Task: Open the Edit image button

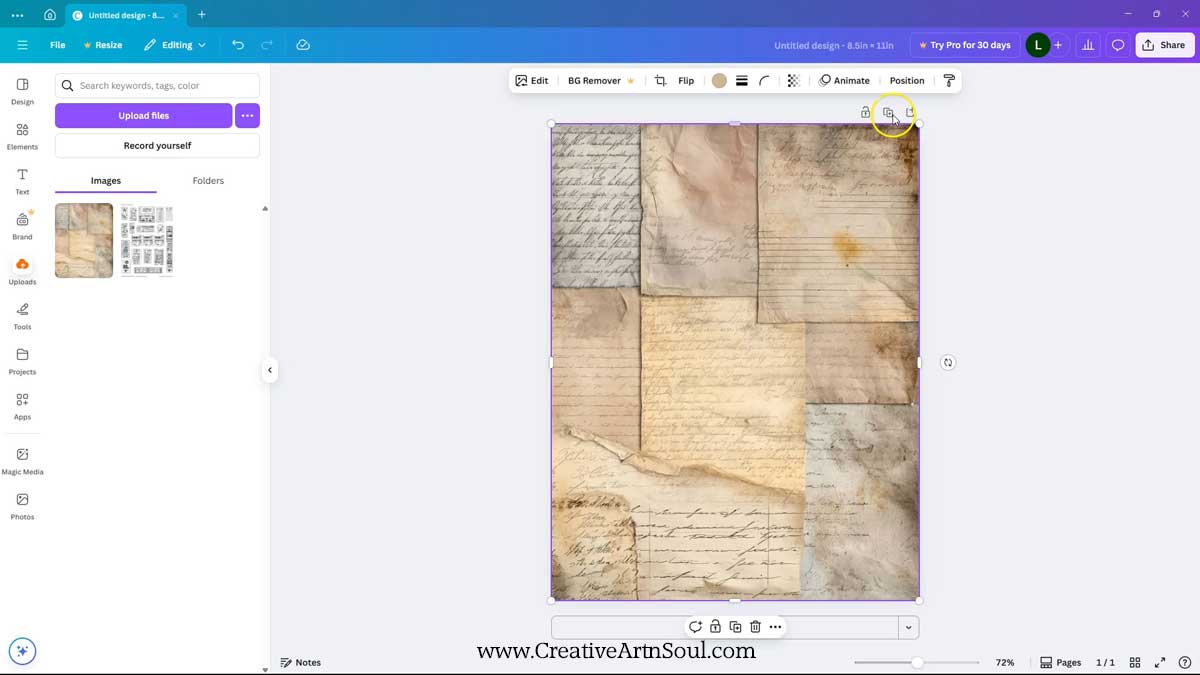Action: tap(532, 81)
